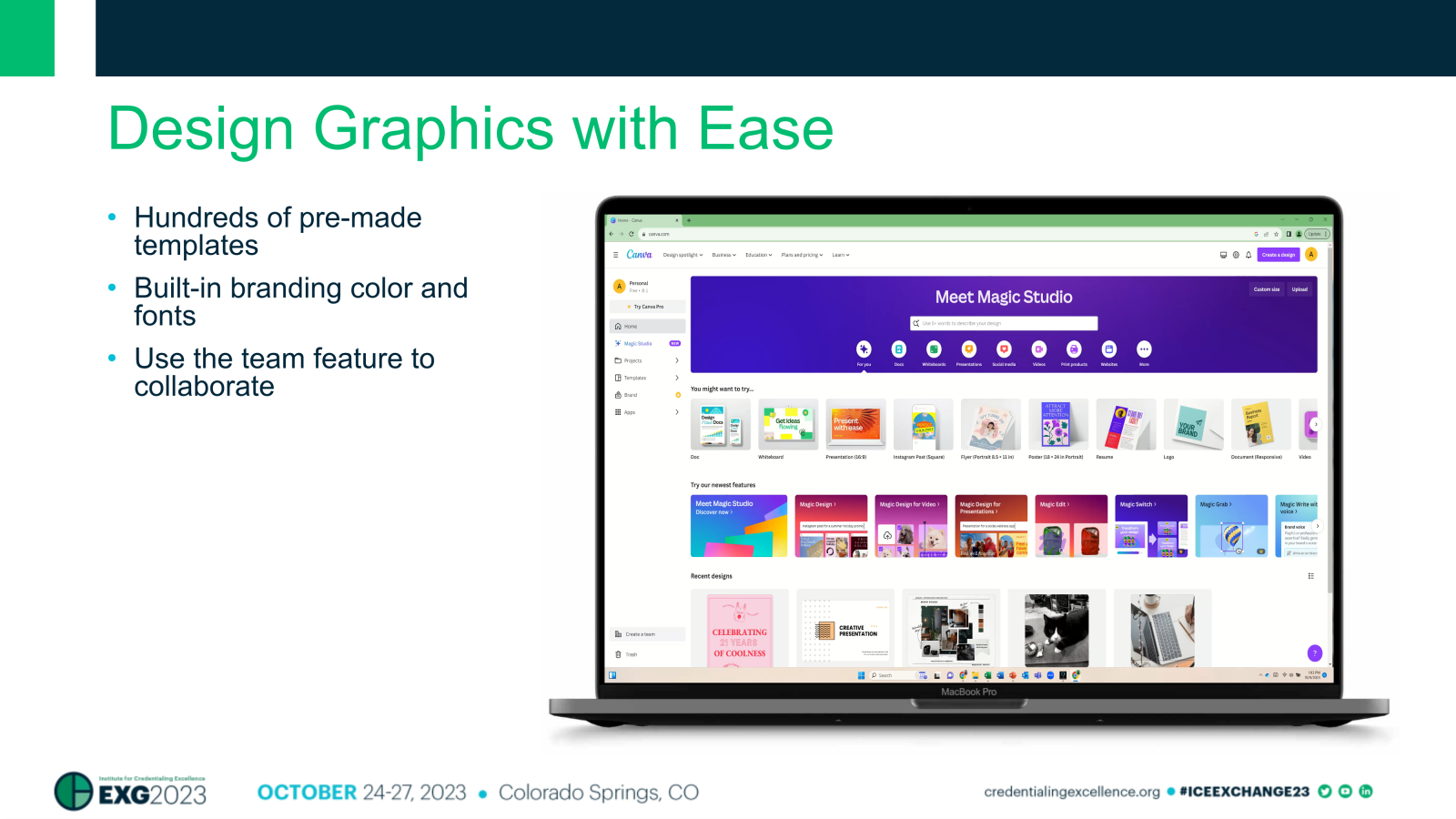Select the Websites icon
This screenshot has width=1456, height=819.
(1107, 349)
